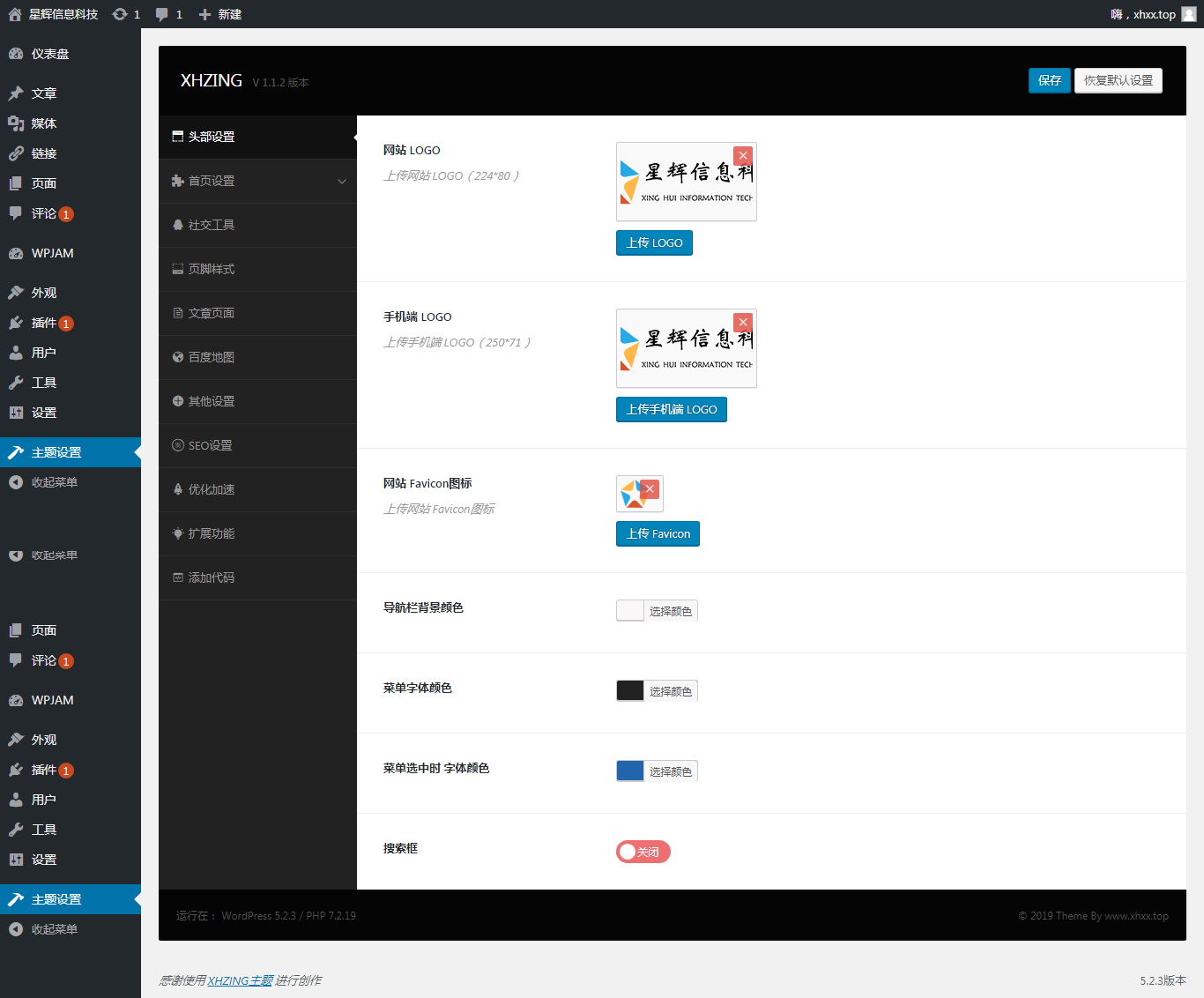Click the chain icon for 链接

tap(16, 153)
